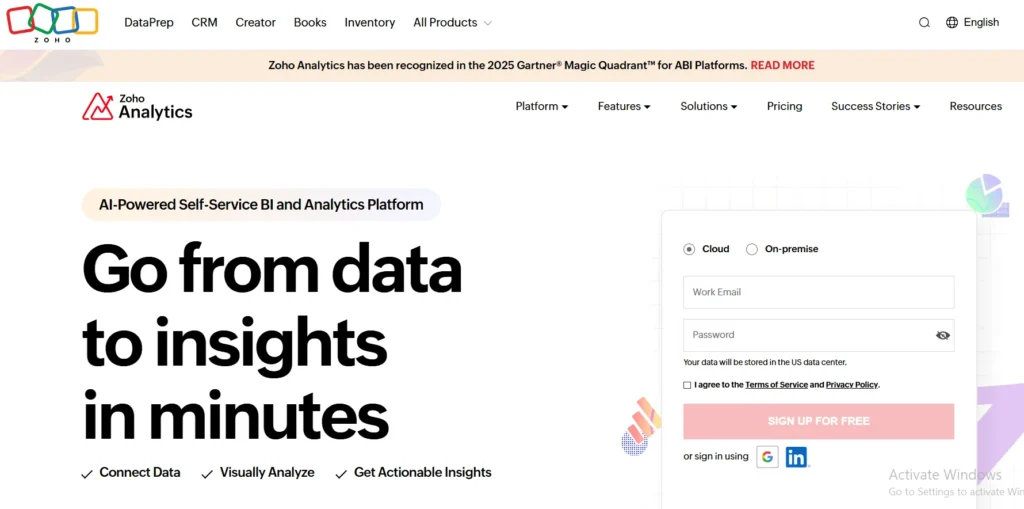Open CRM from the top bar
Image resolution: width=1024 pixels, height=509 pixels.
tap(204, 22)
